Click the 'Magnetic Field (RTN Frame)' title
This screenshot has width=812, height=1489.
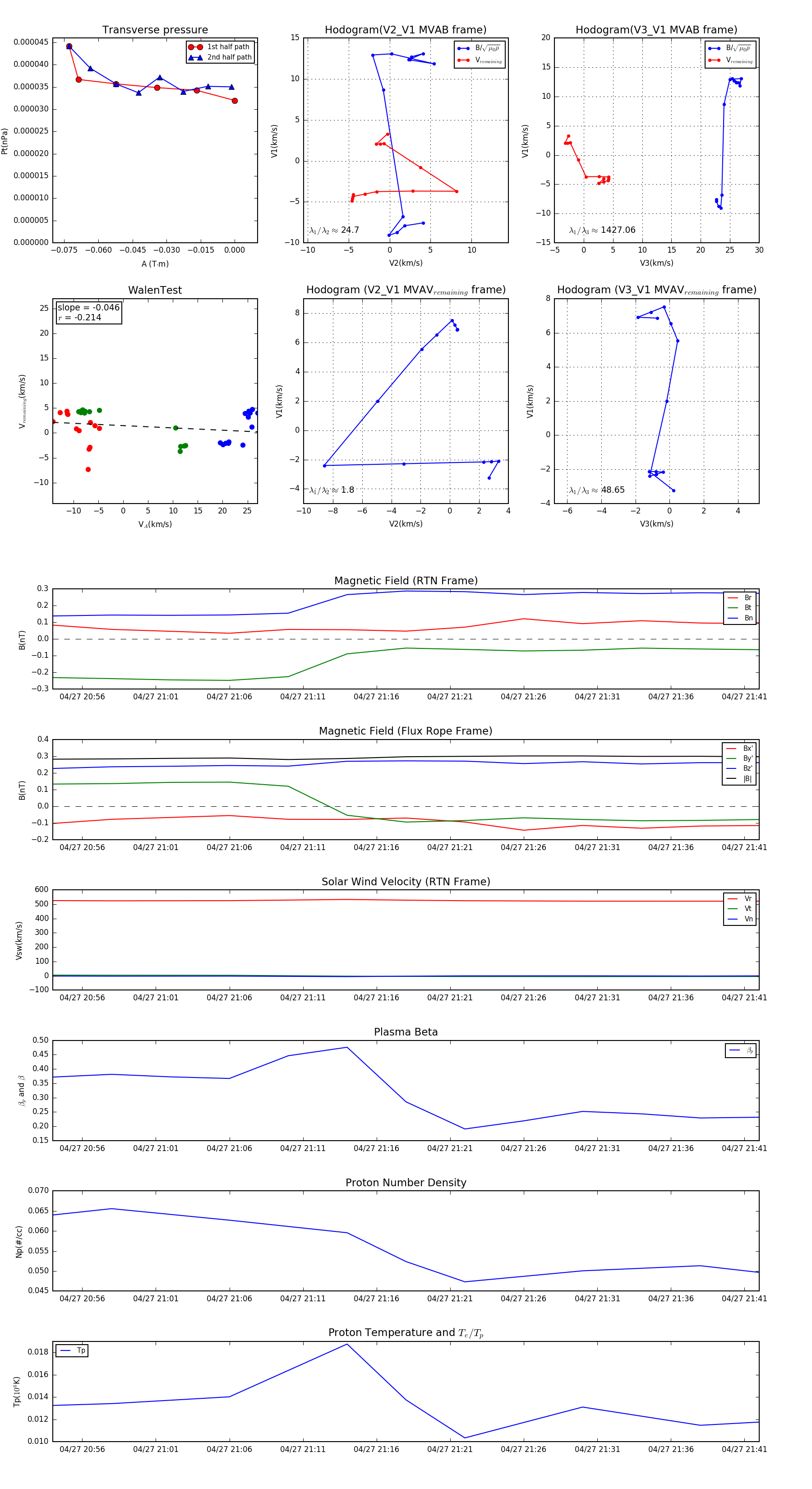tap(406, 581)
